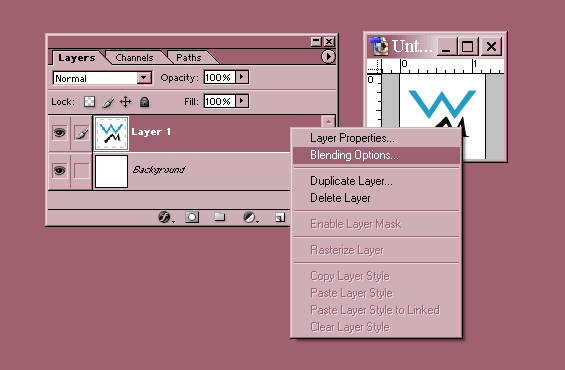
Task: Open the Fill slider arrow
Action: [x=242, y=101]
